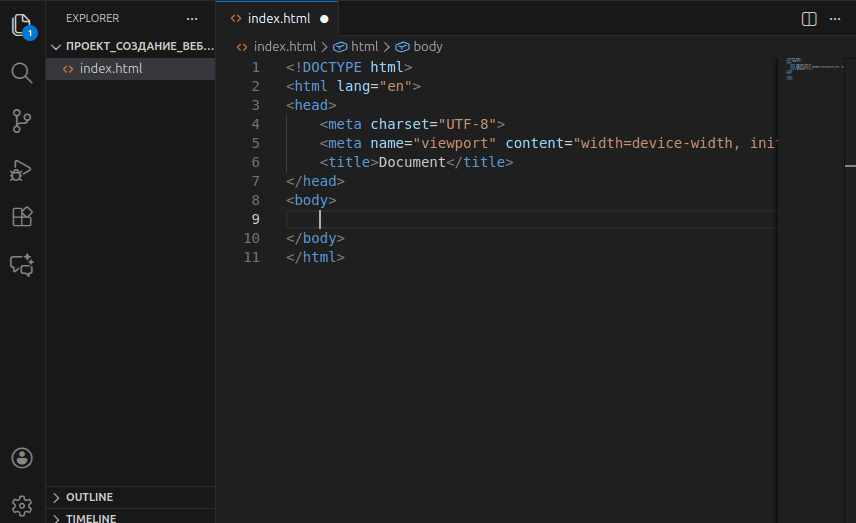Open the Manage gear settings
856x523 pixels.
pyautogui.click(x=22, y=504)
